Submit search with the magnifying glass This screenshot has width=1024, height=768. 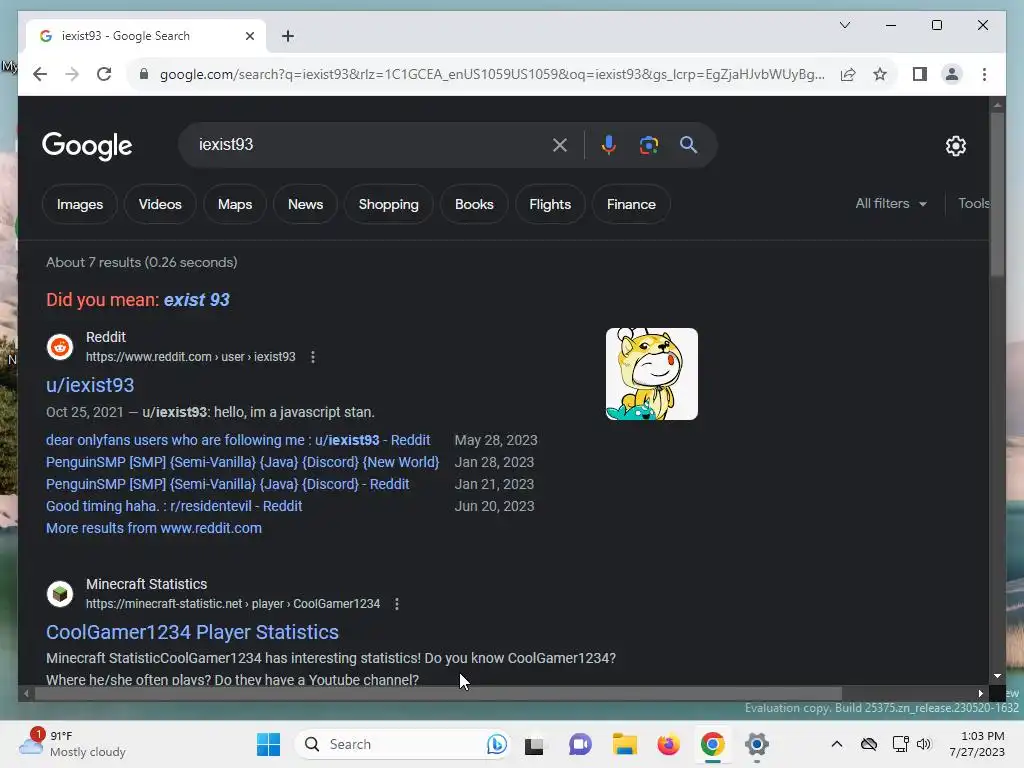coord(688,145)
